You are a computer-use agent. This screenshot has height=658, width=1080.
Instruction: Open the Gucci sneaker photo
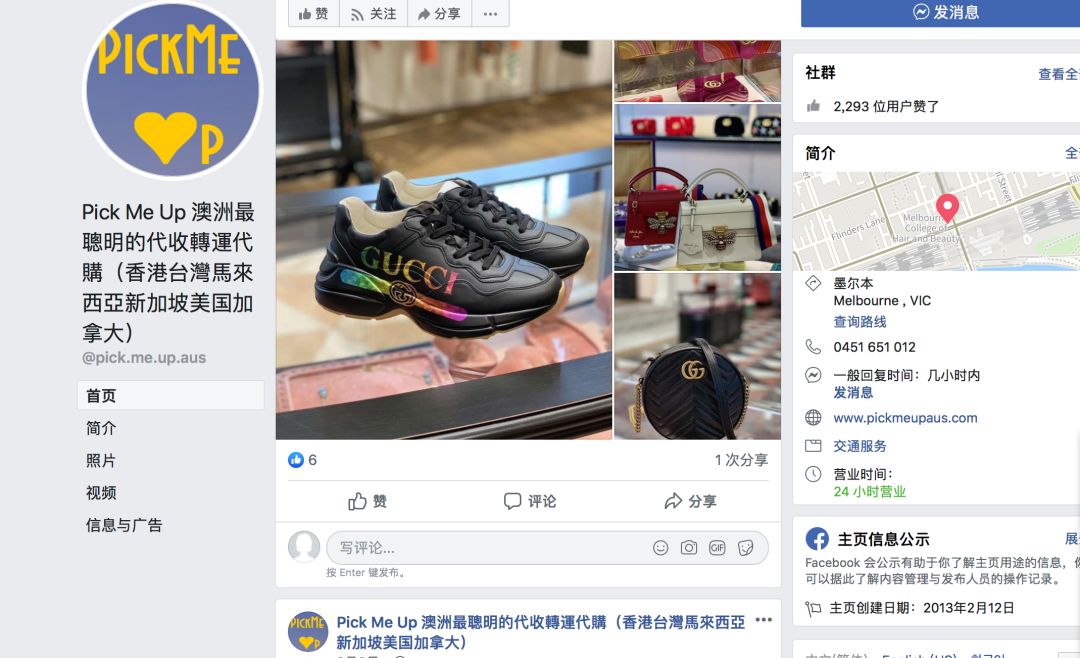[444, 240]
